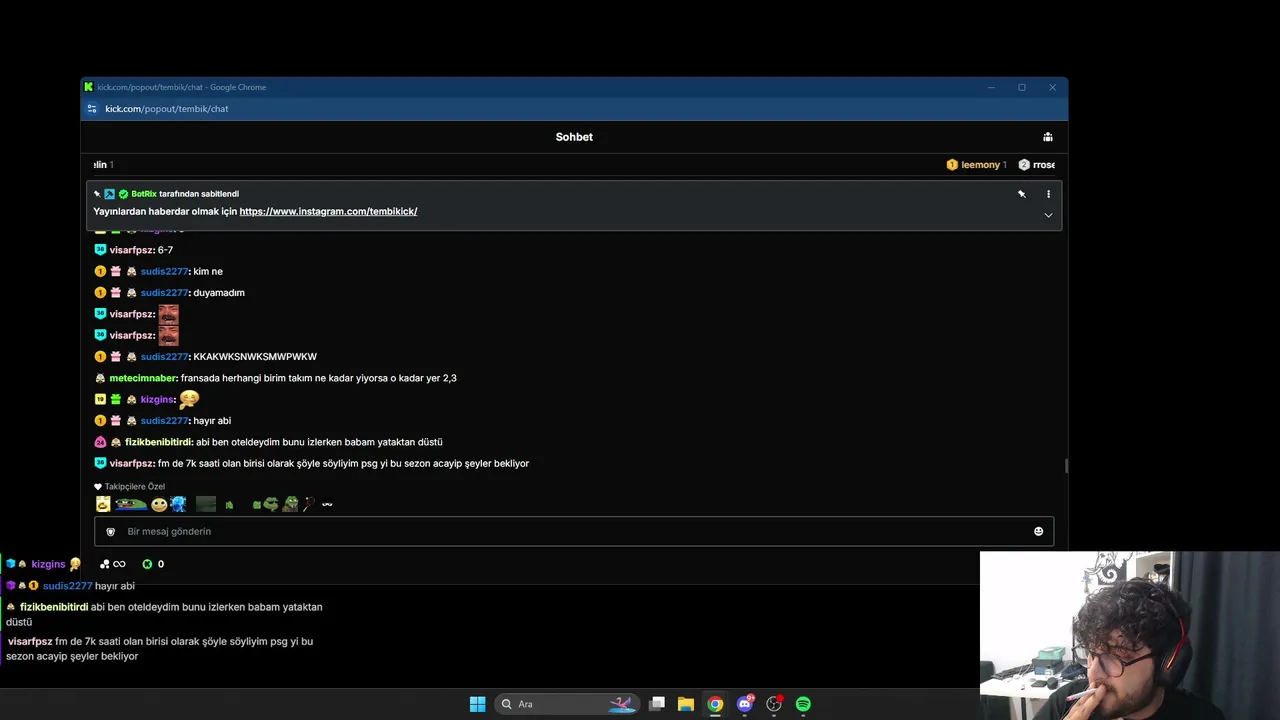The image size is (1280, 720).
Task: Open the chat users icon beside Sohbet
Action: 1047,137
